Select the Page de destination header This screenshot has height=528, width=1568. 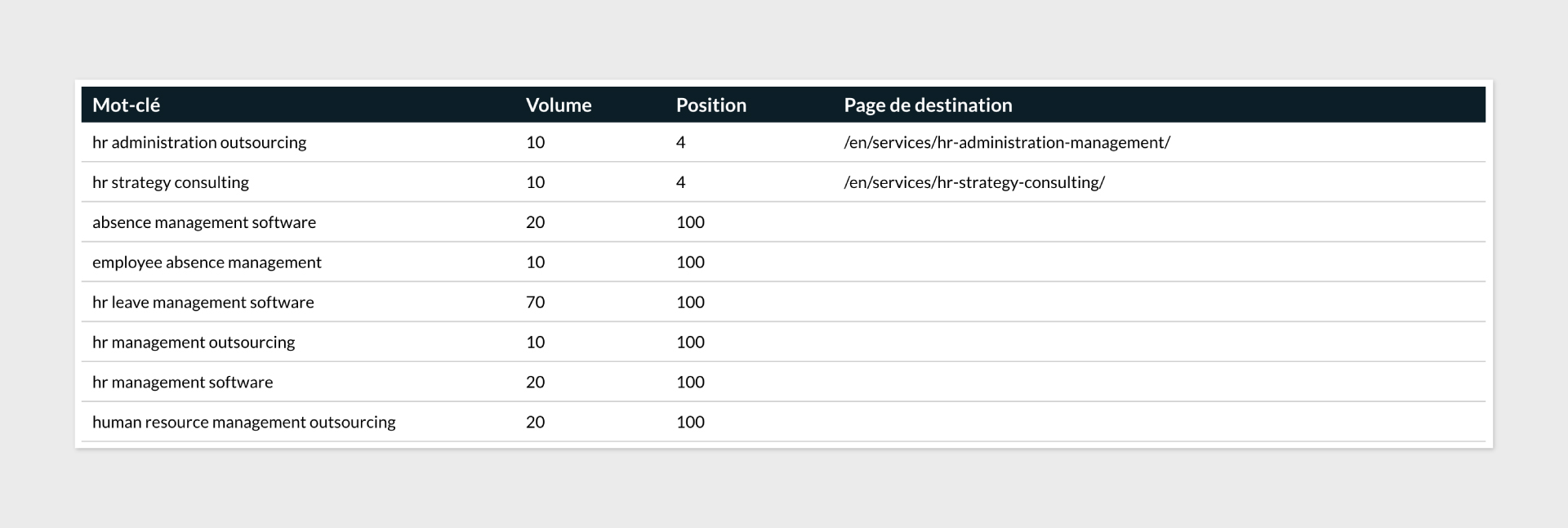928,105
